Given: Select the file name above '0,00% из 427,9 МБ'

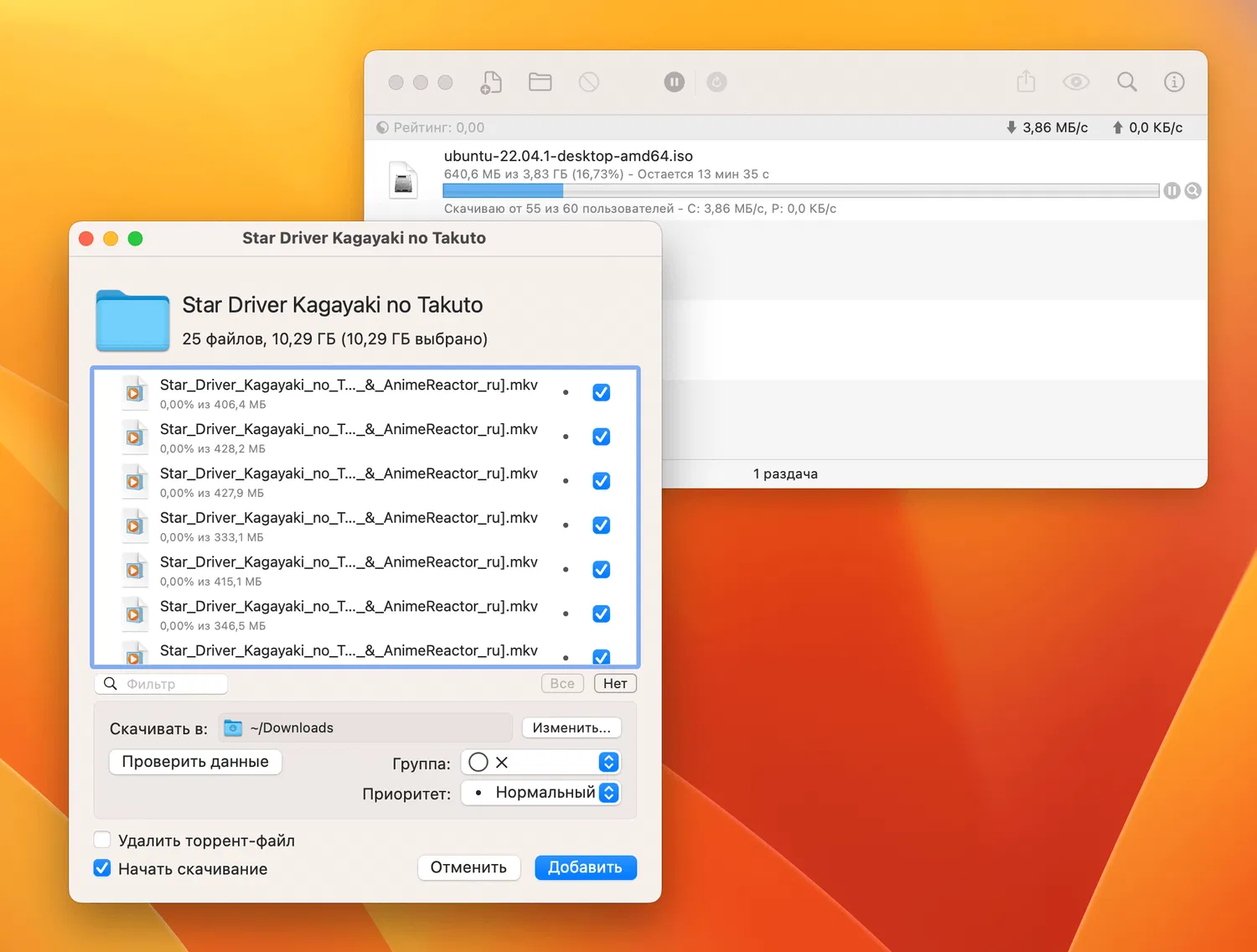Looking at the screenshot, I should click(x=349, y=473).
